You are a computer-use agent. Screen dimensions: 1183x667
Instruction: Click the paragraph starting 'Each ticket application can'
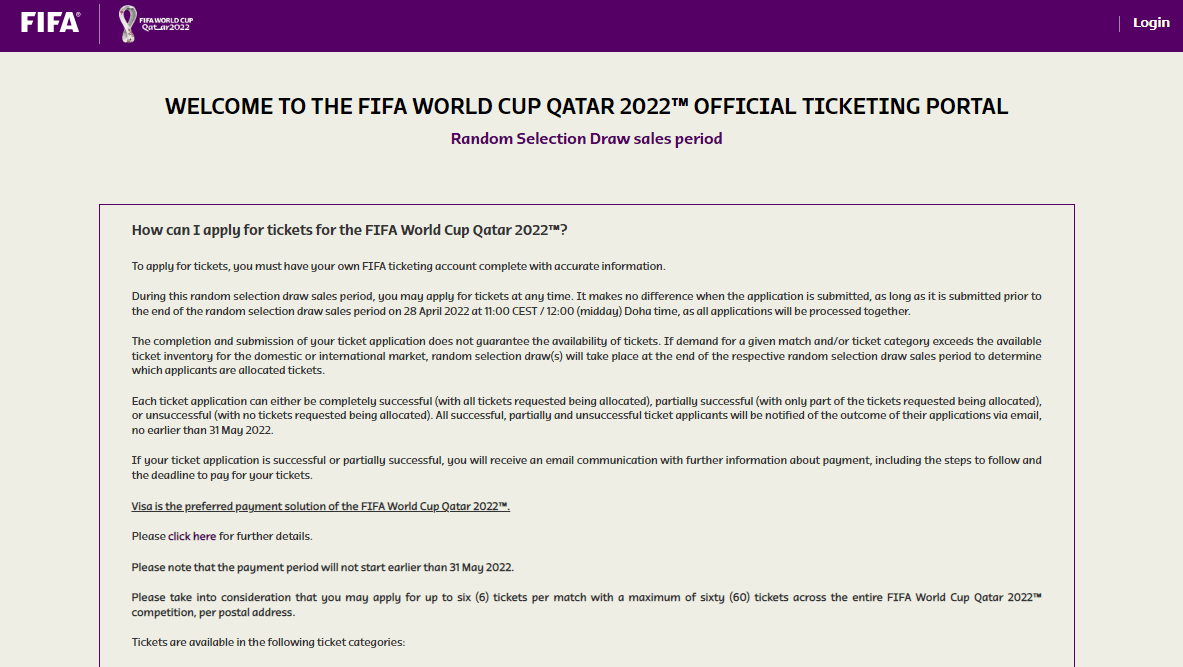coord(586,416)
